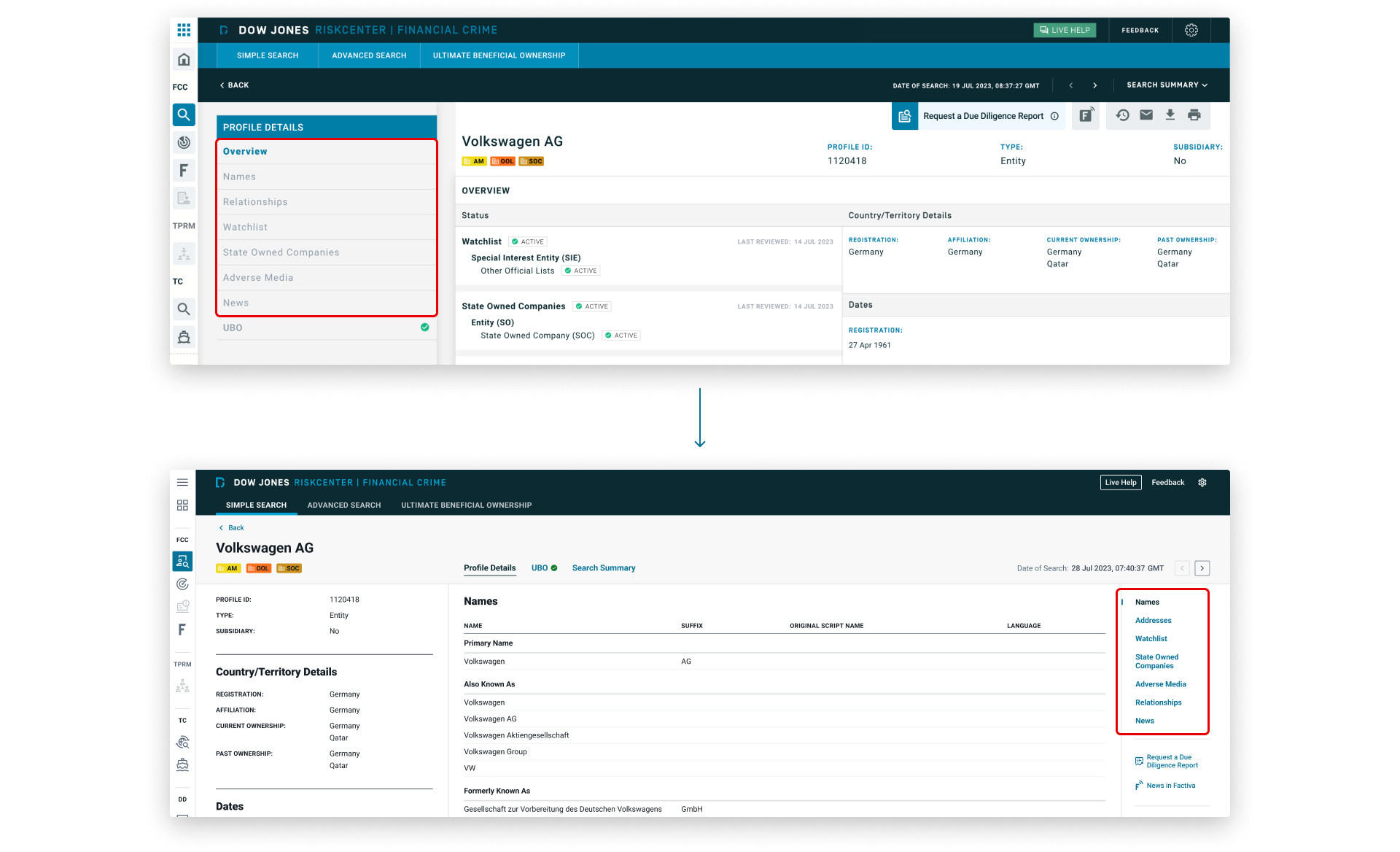Select Watchlist in Profile Details panel

pyautogui.click(x=326, y=228)
